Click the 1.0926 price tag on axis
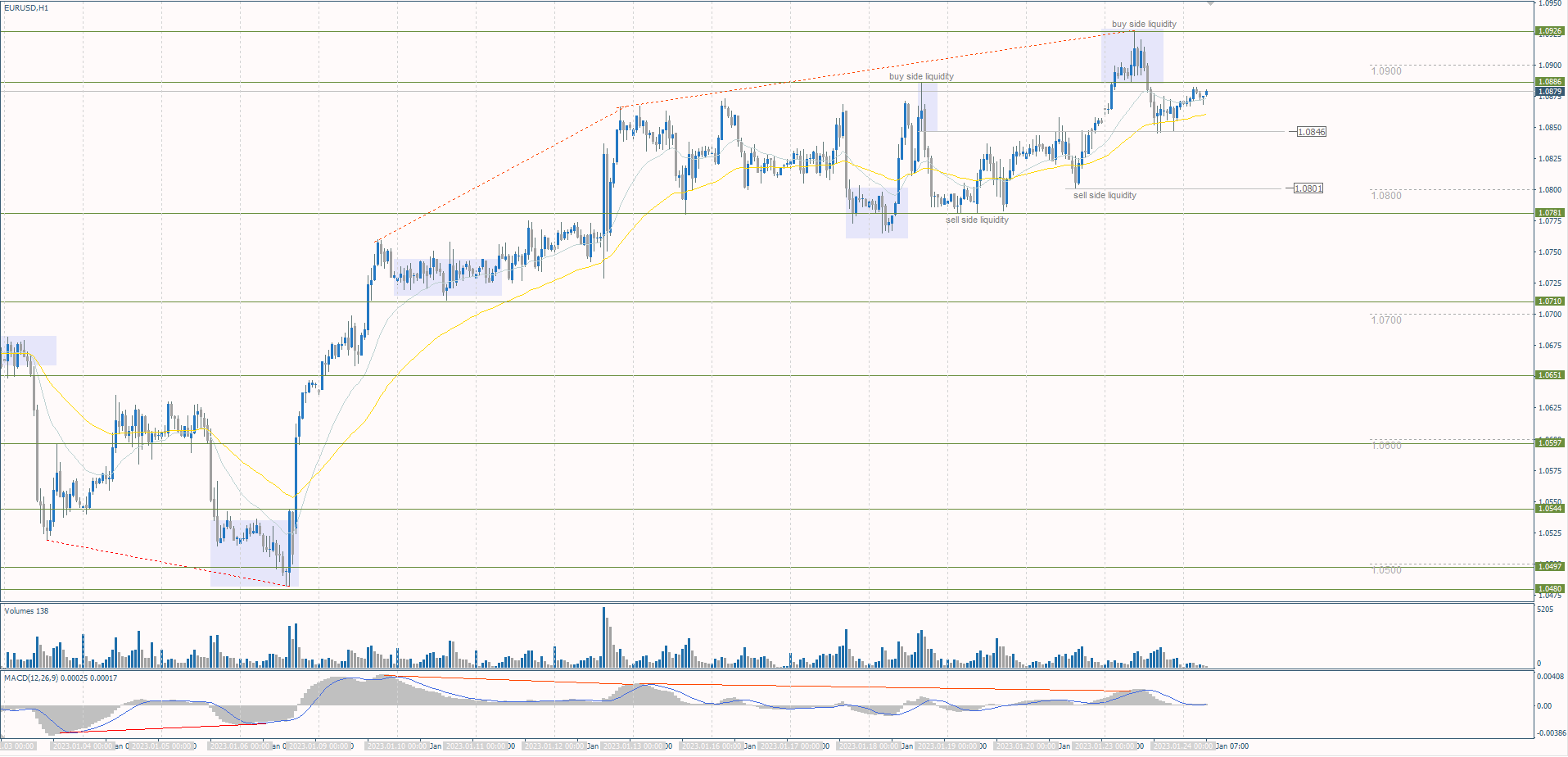Viewport: 1568px width, 757px height. click(1550, 31)
